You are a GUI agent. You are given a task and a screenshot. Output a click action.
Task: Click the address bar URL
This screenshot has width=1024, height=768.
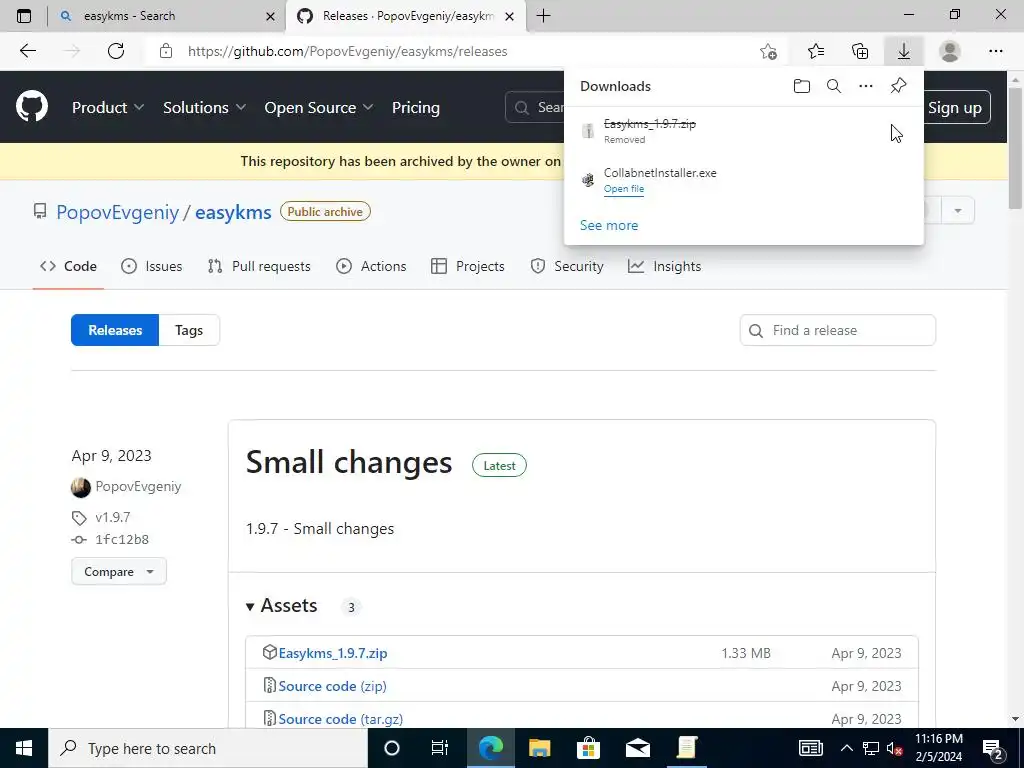(x=347, y=51)
